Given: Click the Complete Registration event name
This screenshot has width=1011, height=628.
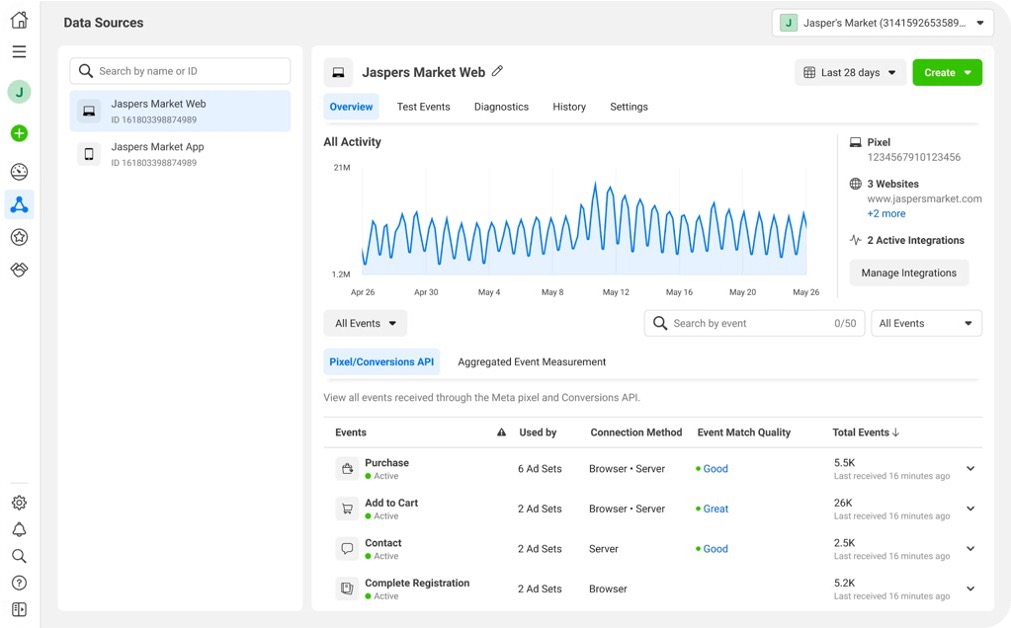Looking at the screenshot, I should tap(417, 583).
